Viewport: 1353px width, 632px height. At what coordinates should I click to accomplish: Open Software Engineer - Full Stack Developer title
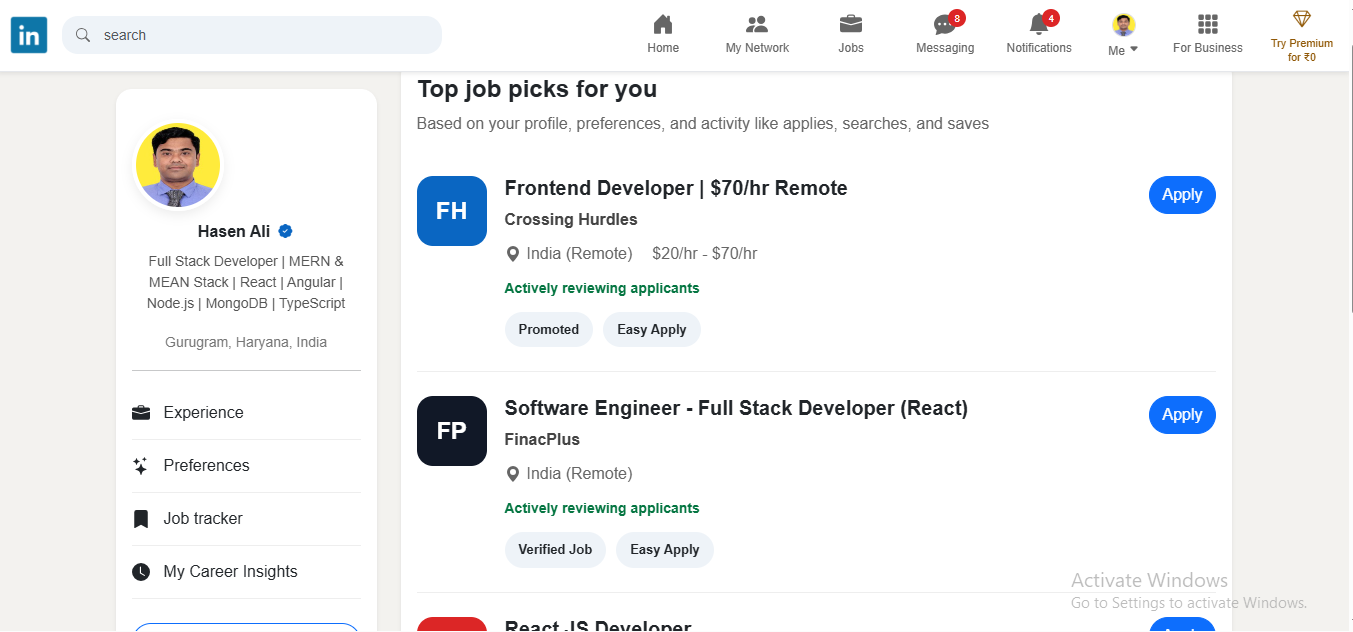click(736, 408)
